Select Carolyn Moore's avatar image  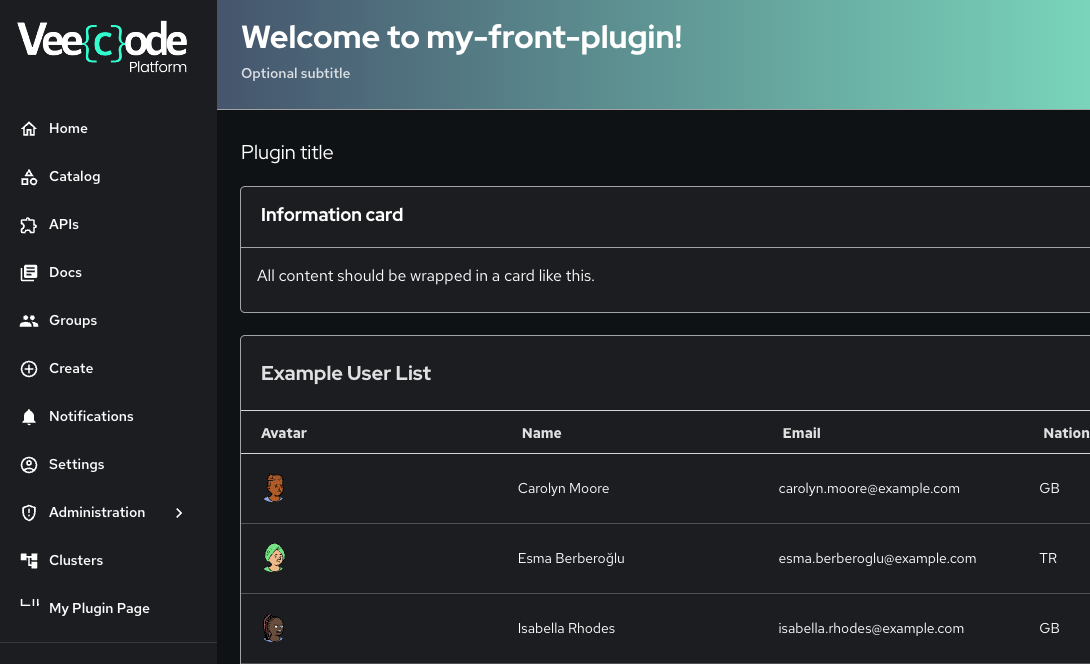pos(275,488)
